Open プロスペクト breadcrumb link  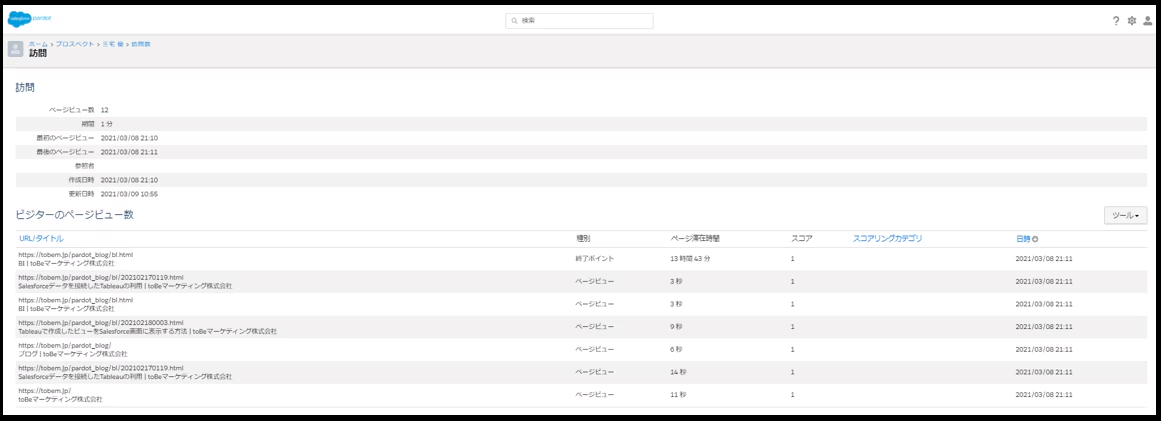tap(76, 44)
